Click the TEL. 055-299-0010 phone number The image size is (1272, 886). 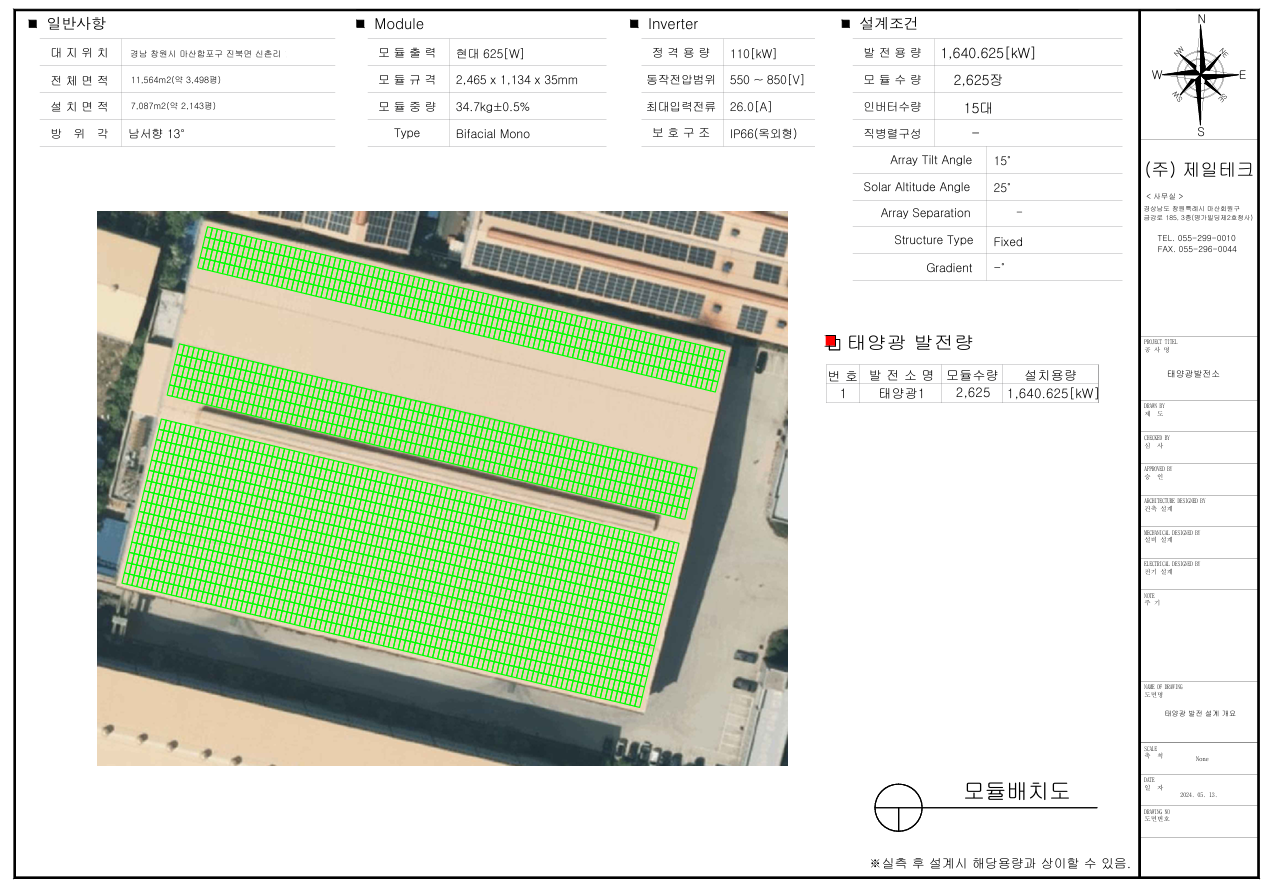1196,238
